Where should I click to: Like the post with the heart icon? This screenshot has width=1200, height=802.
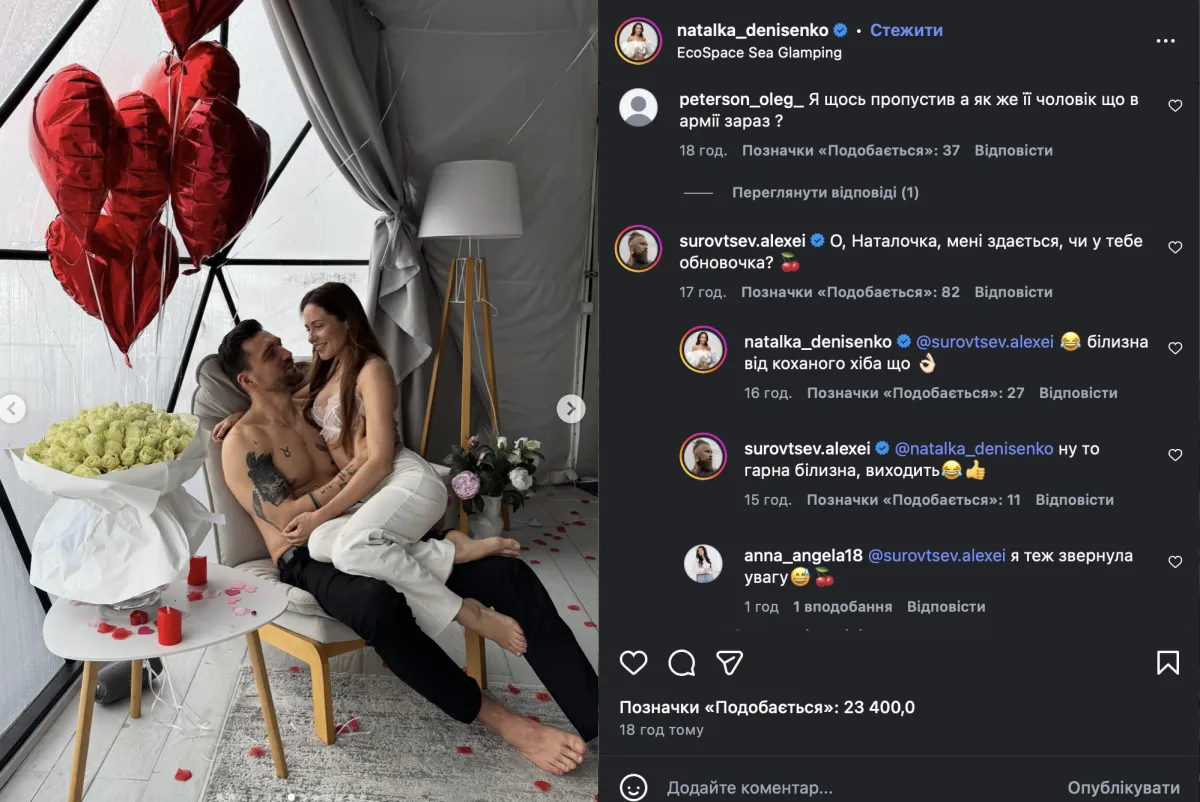(x=633, y=662)
